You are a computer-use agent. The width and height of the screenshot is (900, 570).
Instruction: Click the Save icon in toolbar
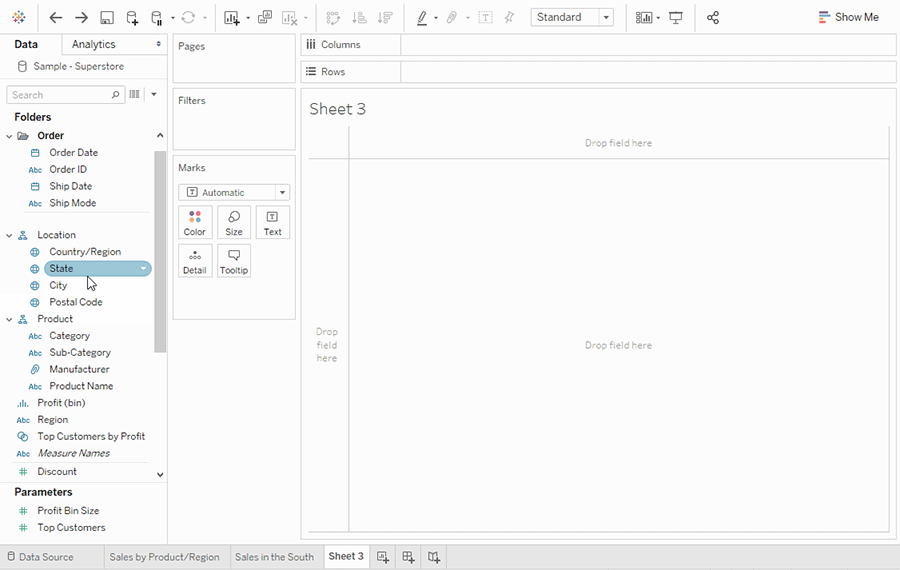click(107, 18)
